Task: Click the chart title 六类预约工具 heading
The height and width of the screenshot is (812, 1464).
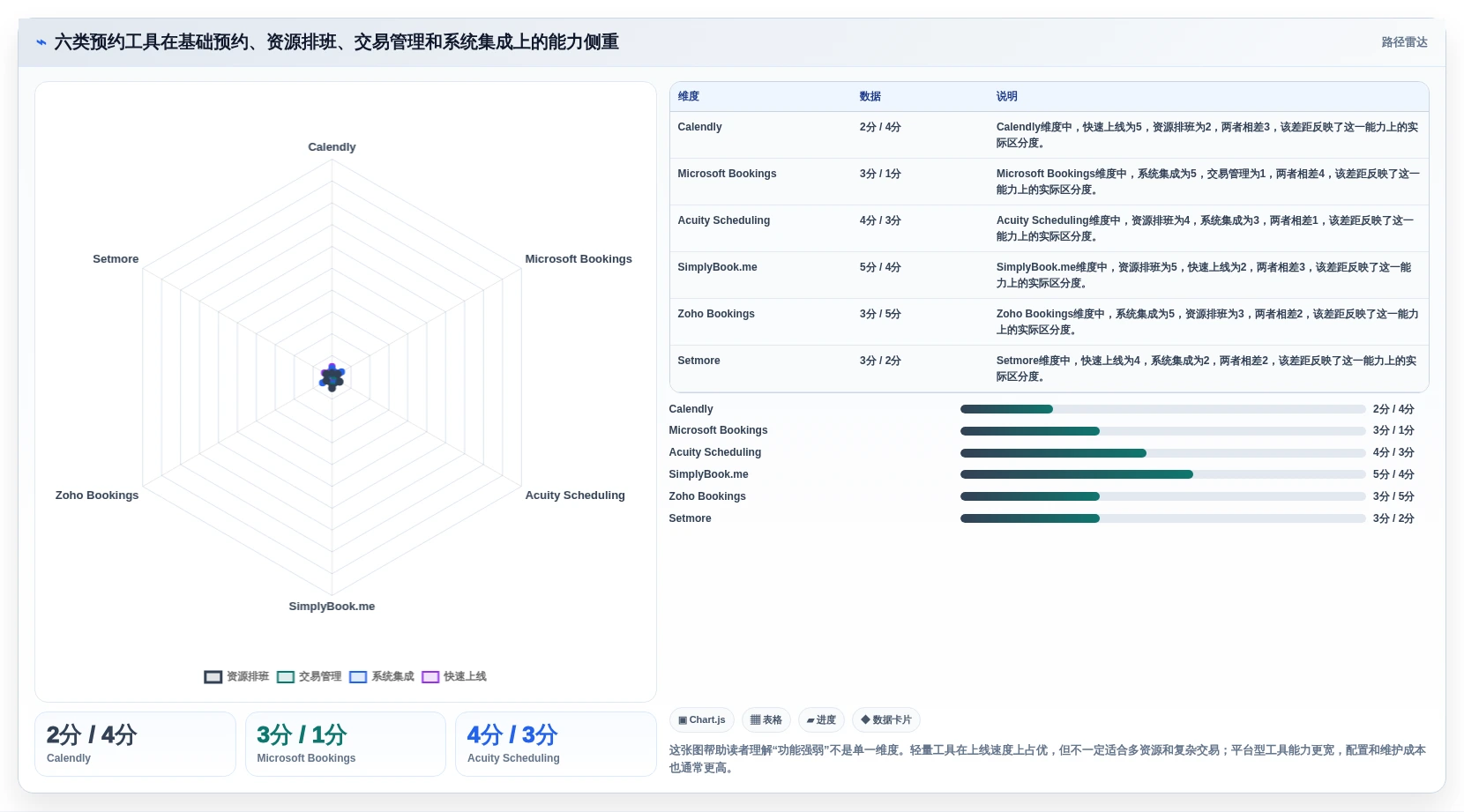Action: click(337, 42)
